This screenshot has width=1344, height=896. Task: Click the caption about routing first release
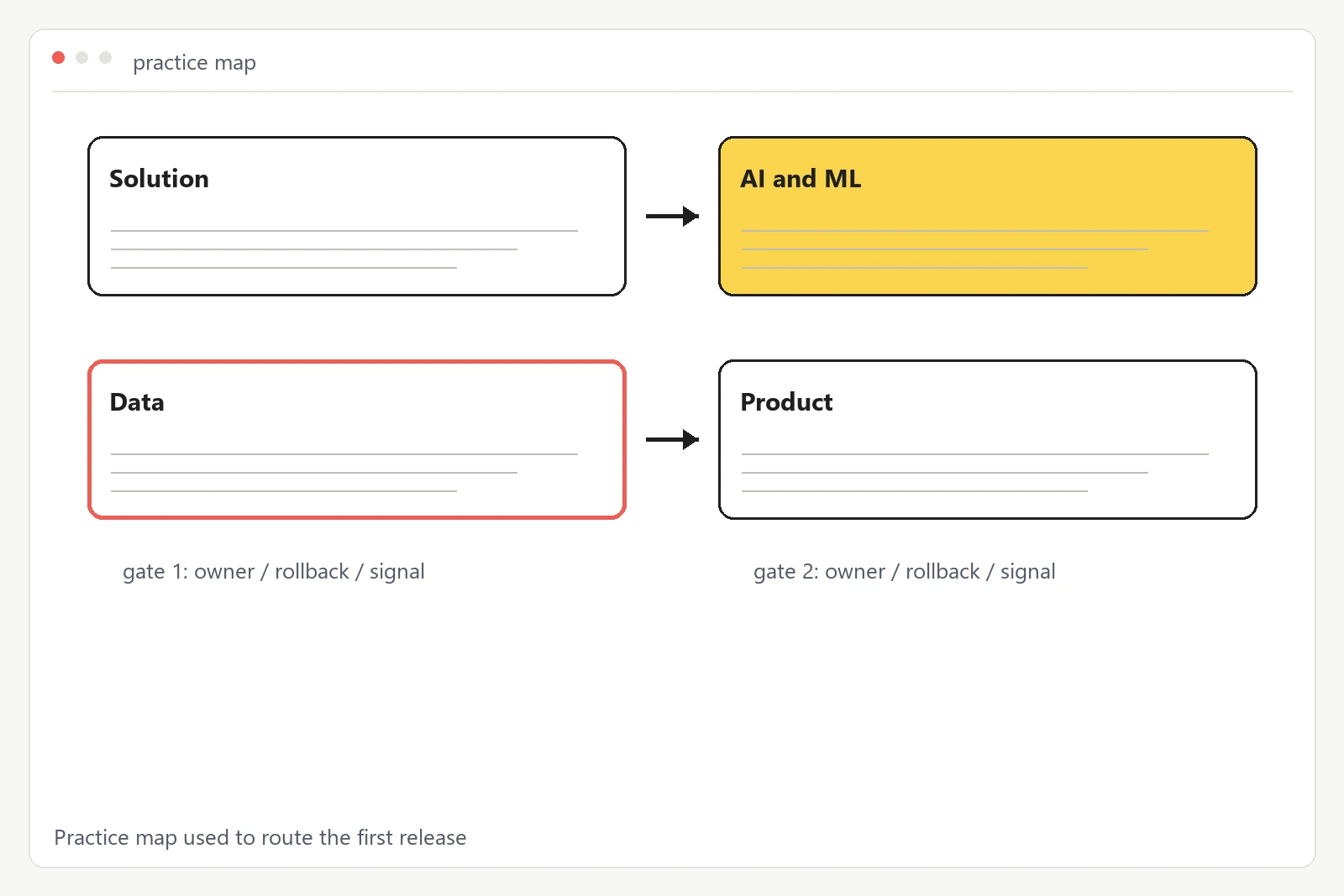260,837
